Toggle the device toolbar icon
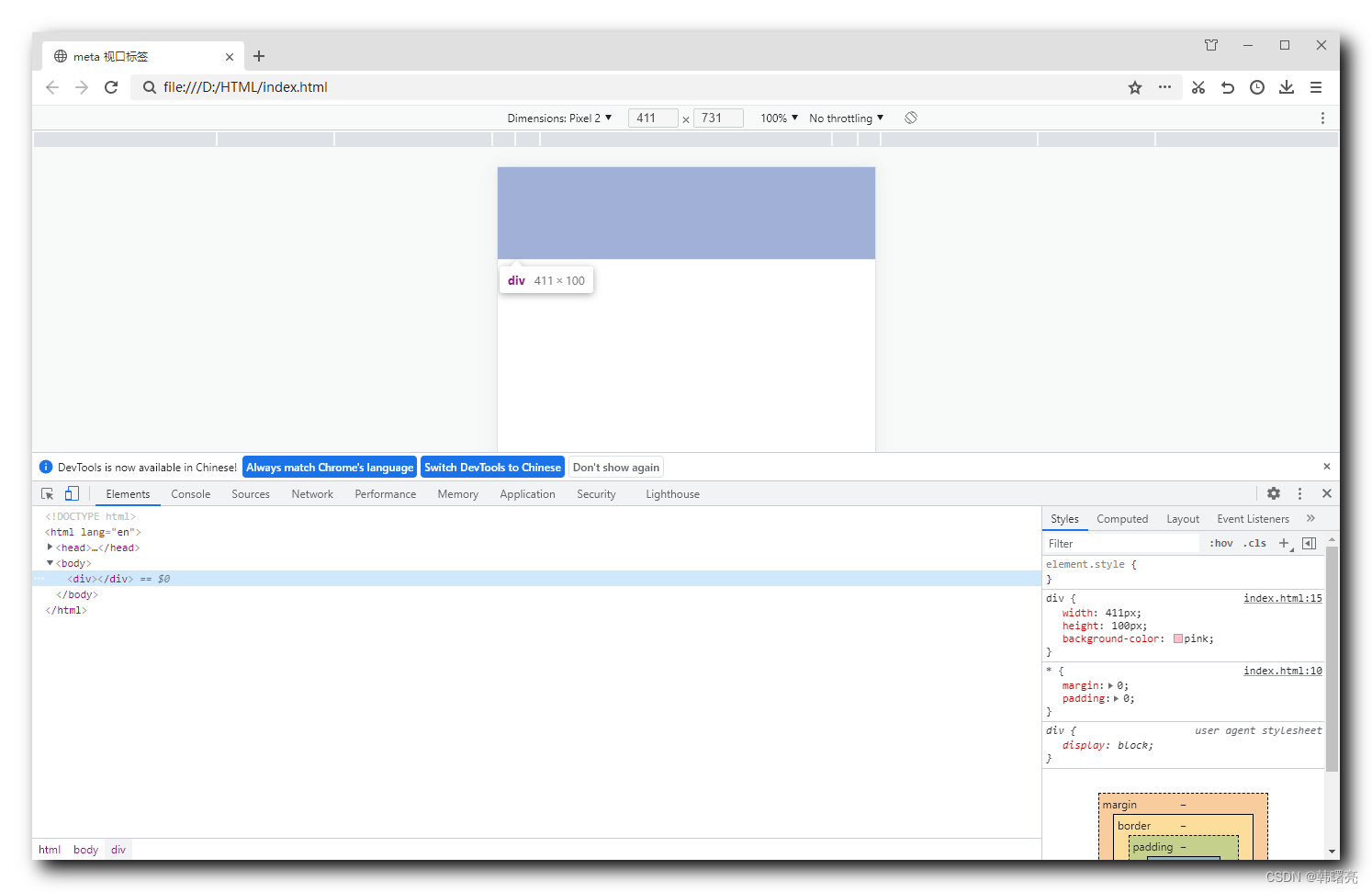The width and height of the screenshot is (1372, 892). click(x=72, y=493)
